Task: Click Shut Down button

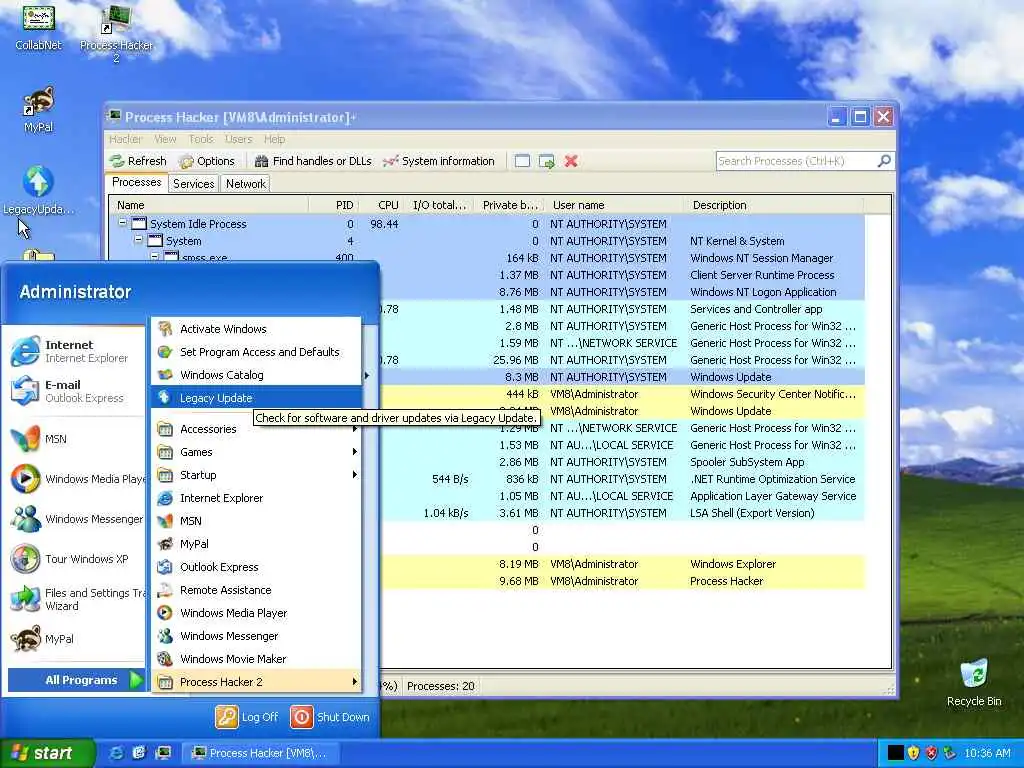Action: click(330, 717)
